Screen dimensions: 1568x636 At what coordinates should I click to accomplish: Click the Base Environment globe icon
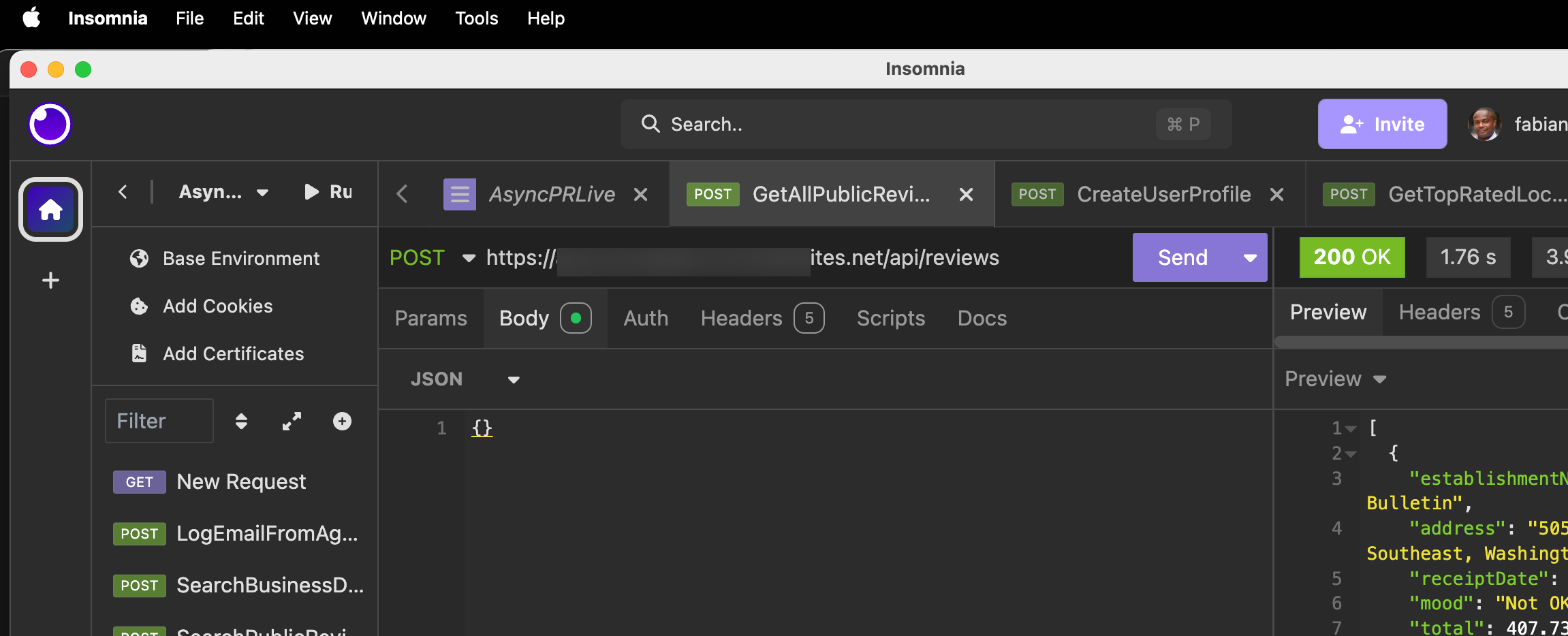coord(139,259)
